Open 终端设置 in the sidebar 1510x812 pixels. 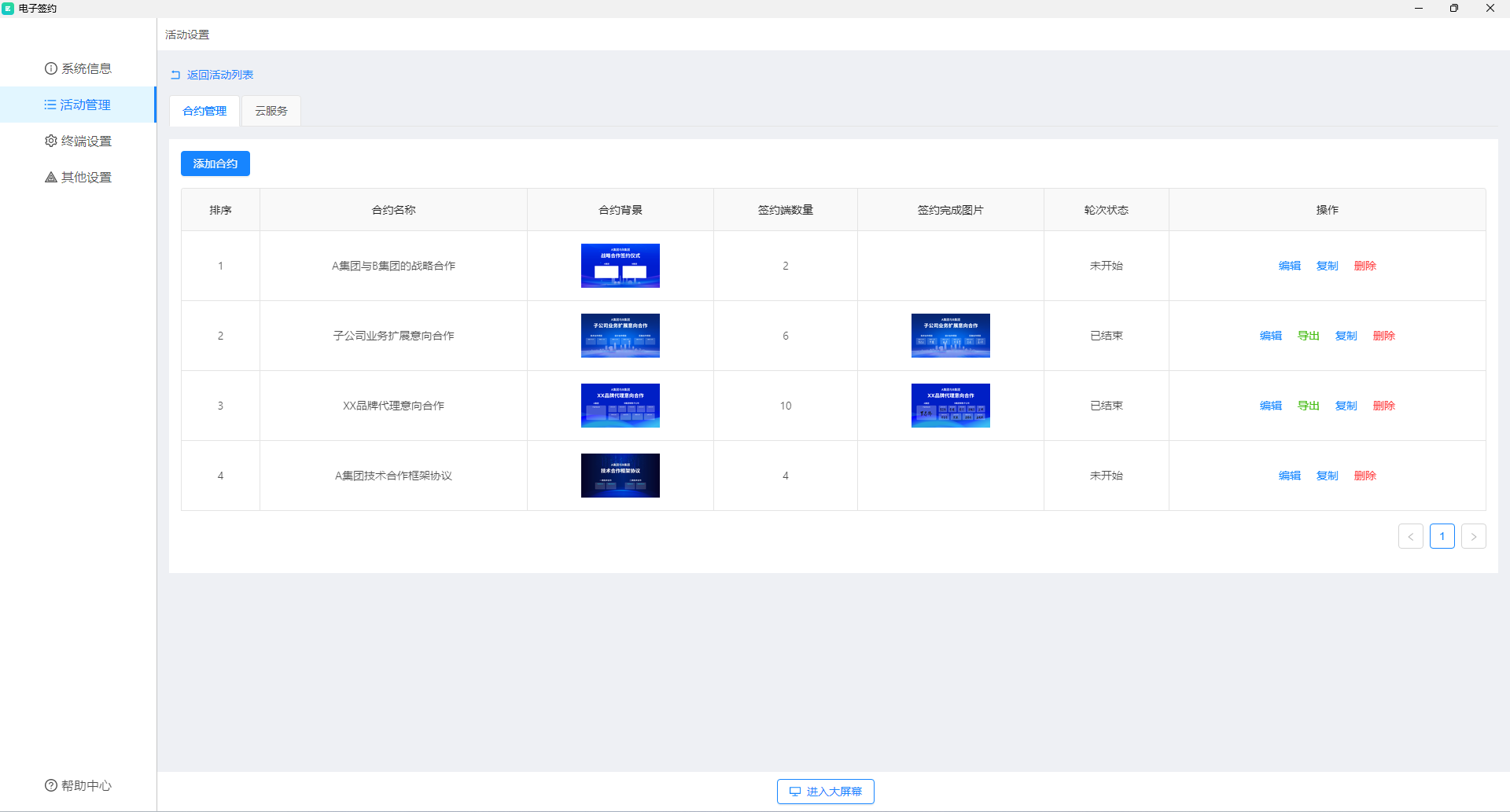click(78, 141)
